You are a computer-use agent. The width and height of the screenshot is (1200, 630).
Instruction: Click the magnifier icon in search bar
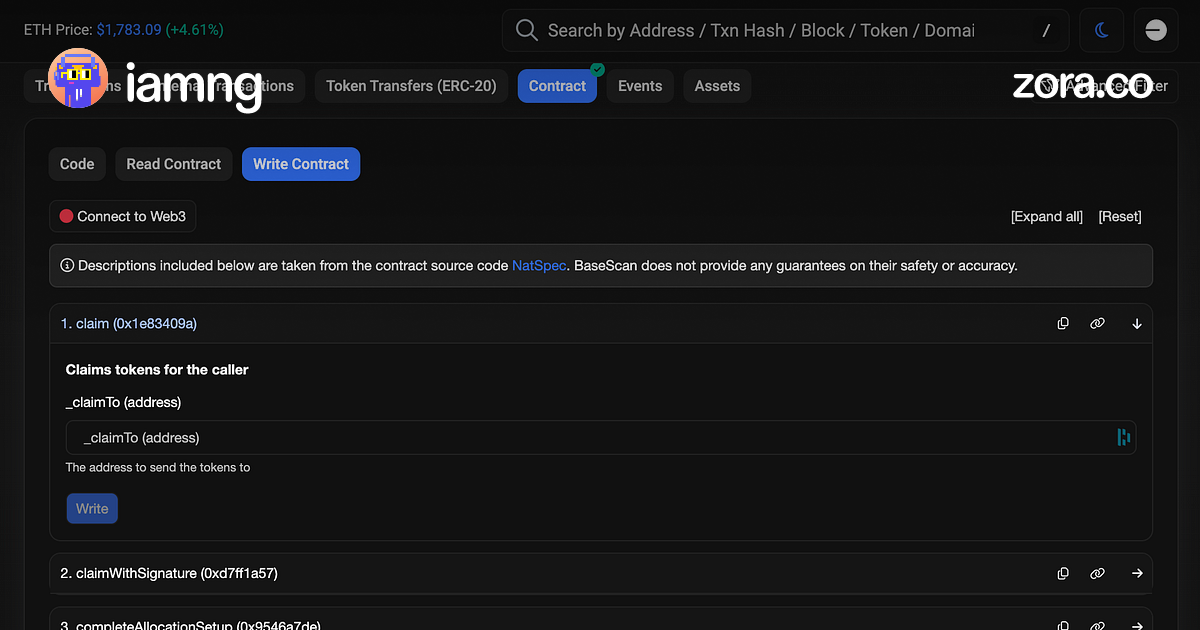526,30
